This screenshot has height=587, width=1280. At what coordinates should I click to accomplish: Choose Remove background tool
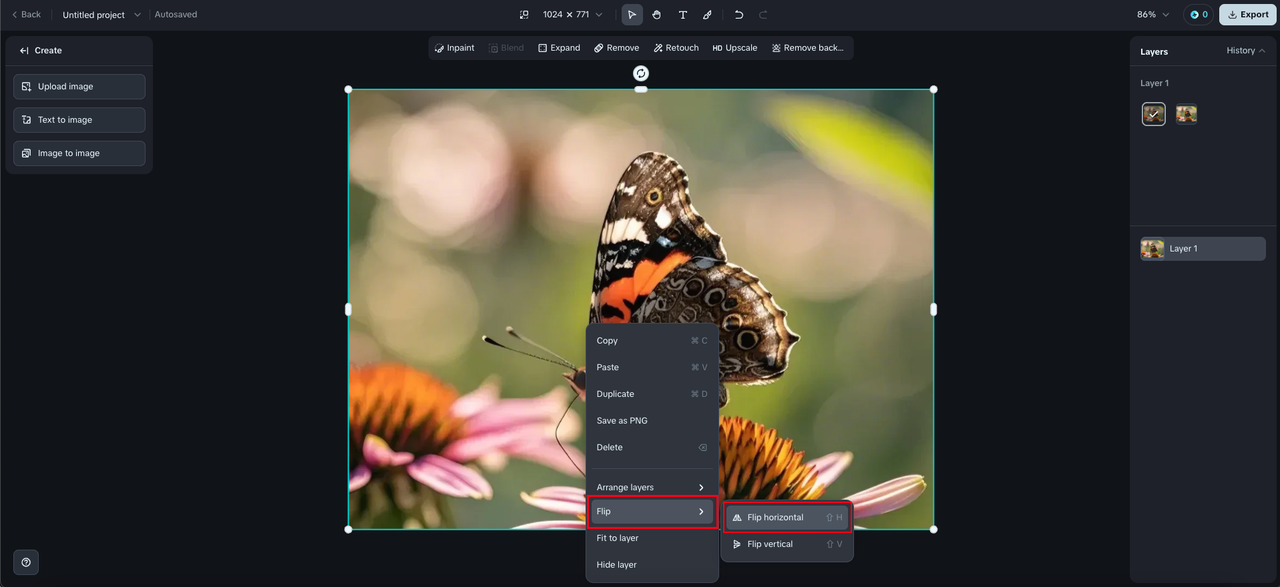(808, 48)
